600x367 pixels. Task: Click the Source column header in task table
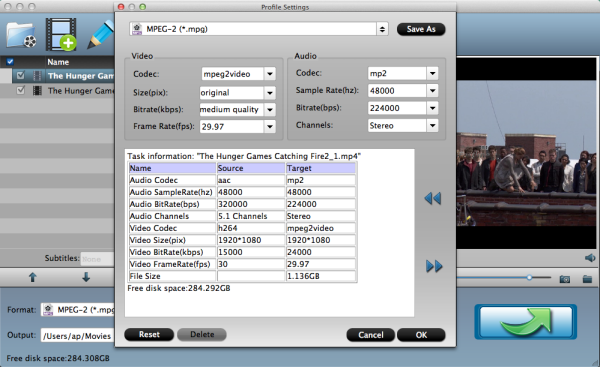251,168
